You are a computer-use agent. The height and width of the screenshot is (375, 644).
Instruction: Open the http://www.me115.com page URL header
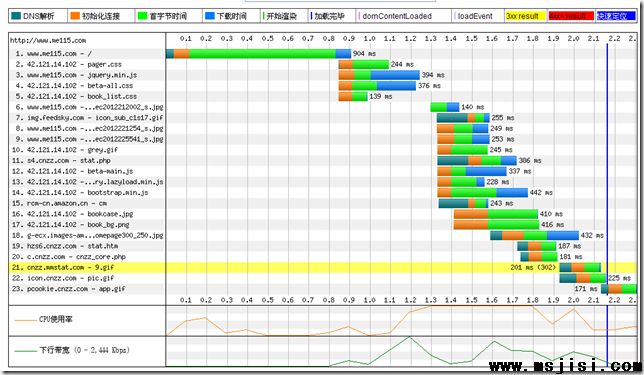48,40
